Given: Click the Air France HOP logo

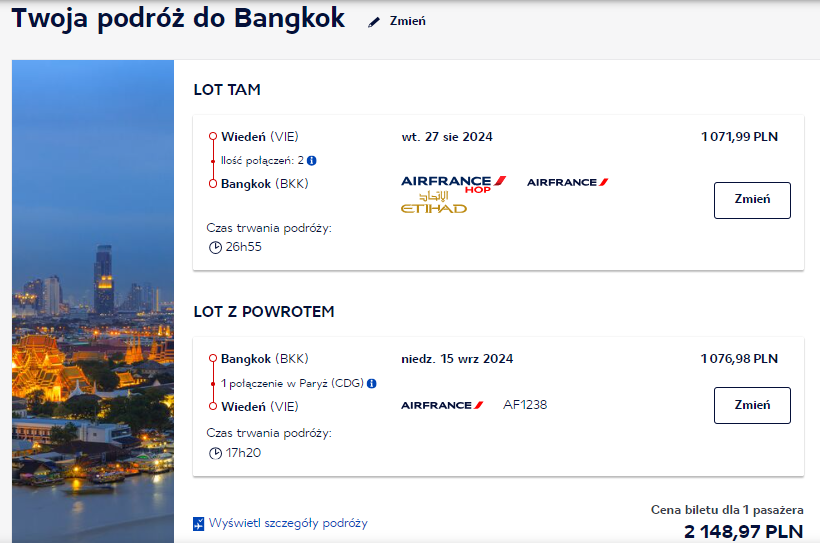Looking at the screenshot, I should click(453, 184).
